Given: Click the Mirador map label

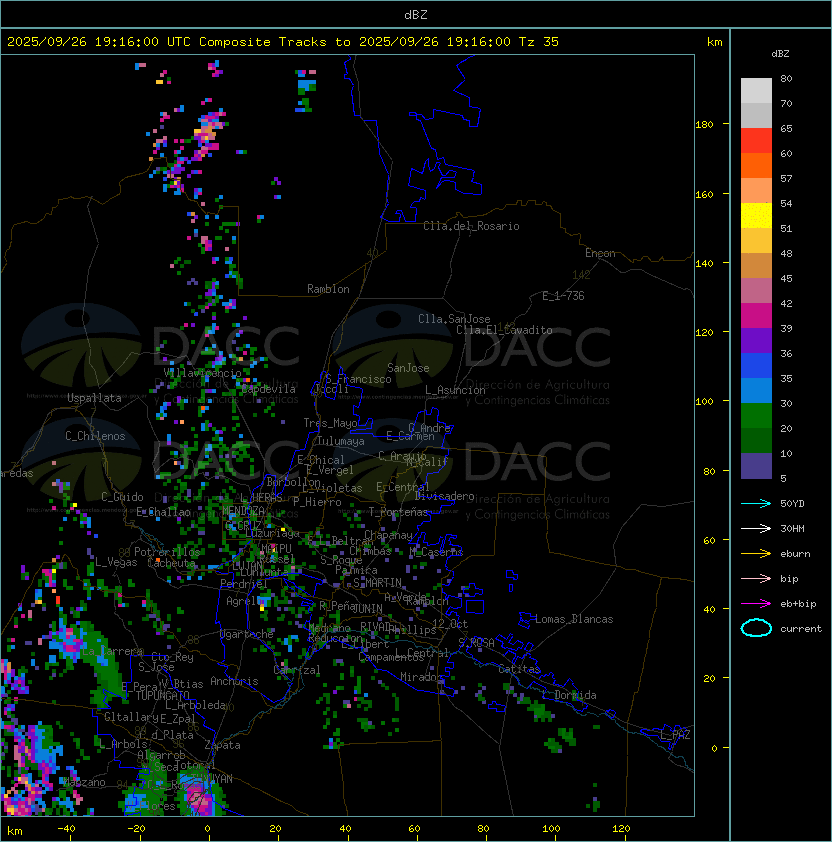Looking at the screenshot, I should tap(422, 677).
